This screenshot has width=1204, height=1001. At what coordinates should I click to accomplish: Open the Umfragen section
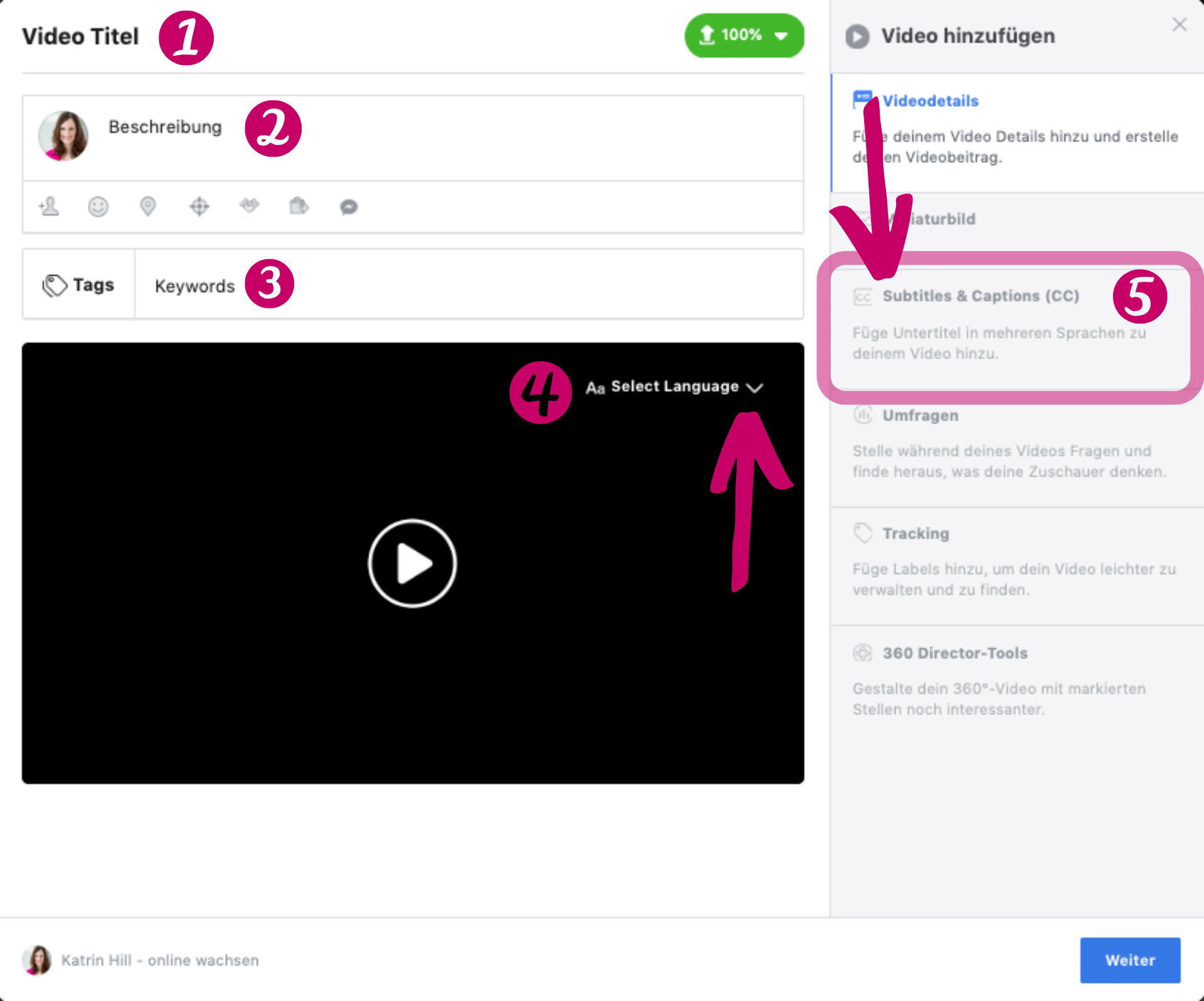1017,448
